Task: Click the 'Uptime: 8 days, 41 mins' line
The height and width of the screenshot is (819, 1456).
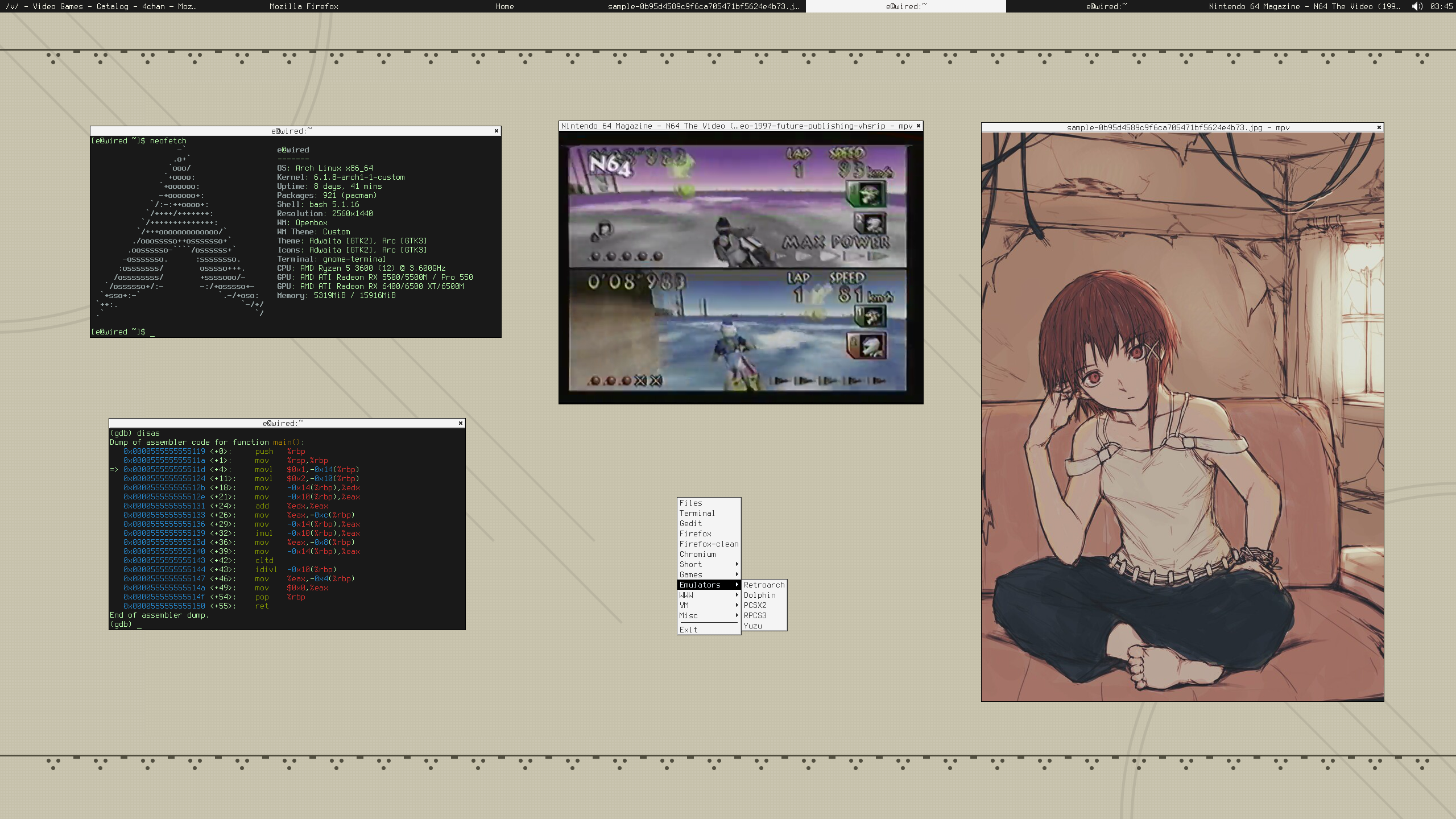Action: (329, 186)
